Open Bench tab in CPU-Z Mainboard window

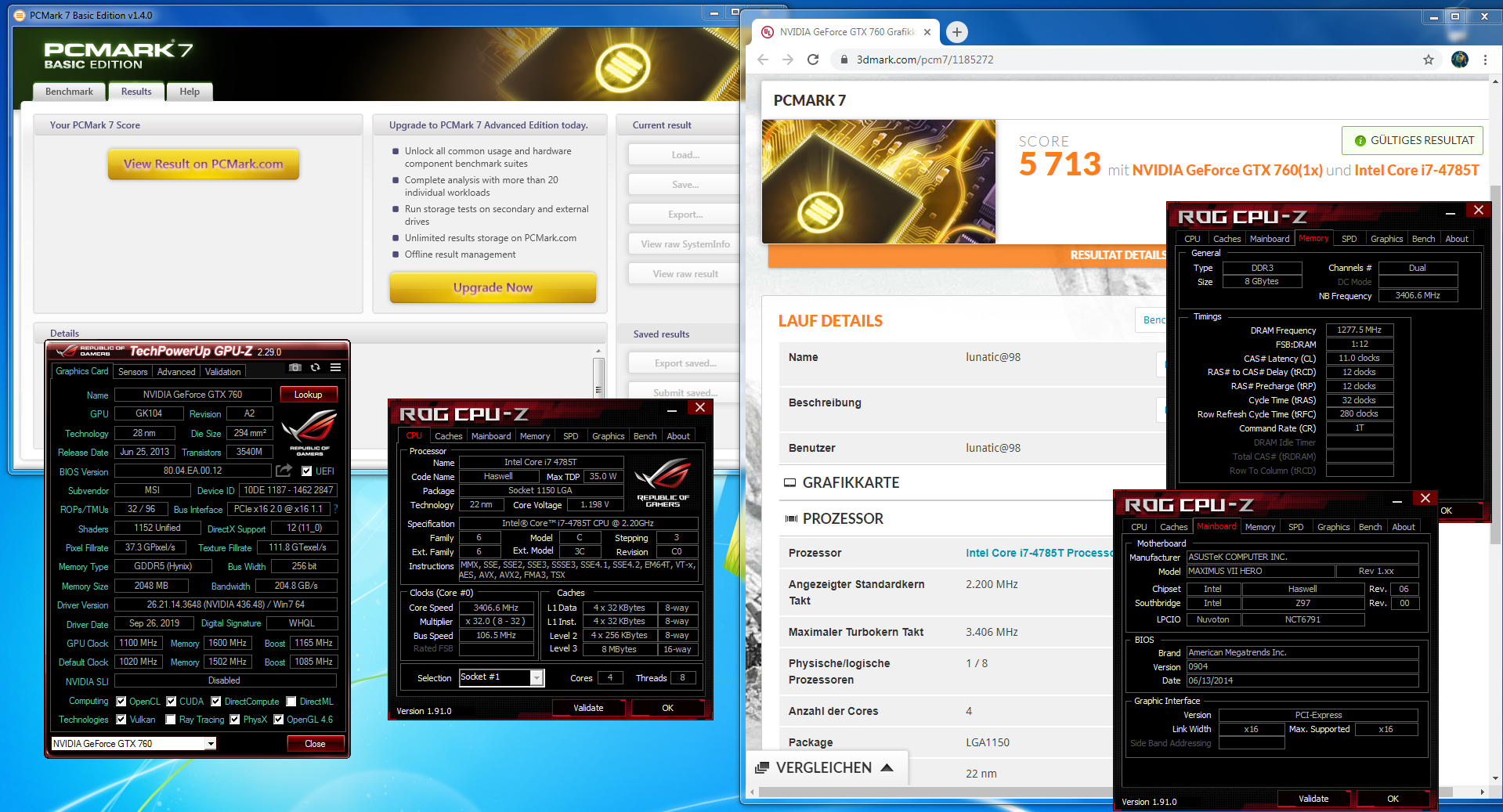click(x=1371, y=527)
